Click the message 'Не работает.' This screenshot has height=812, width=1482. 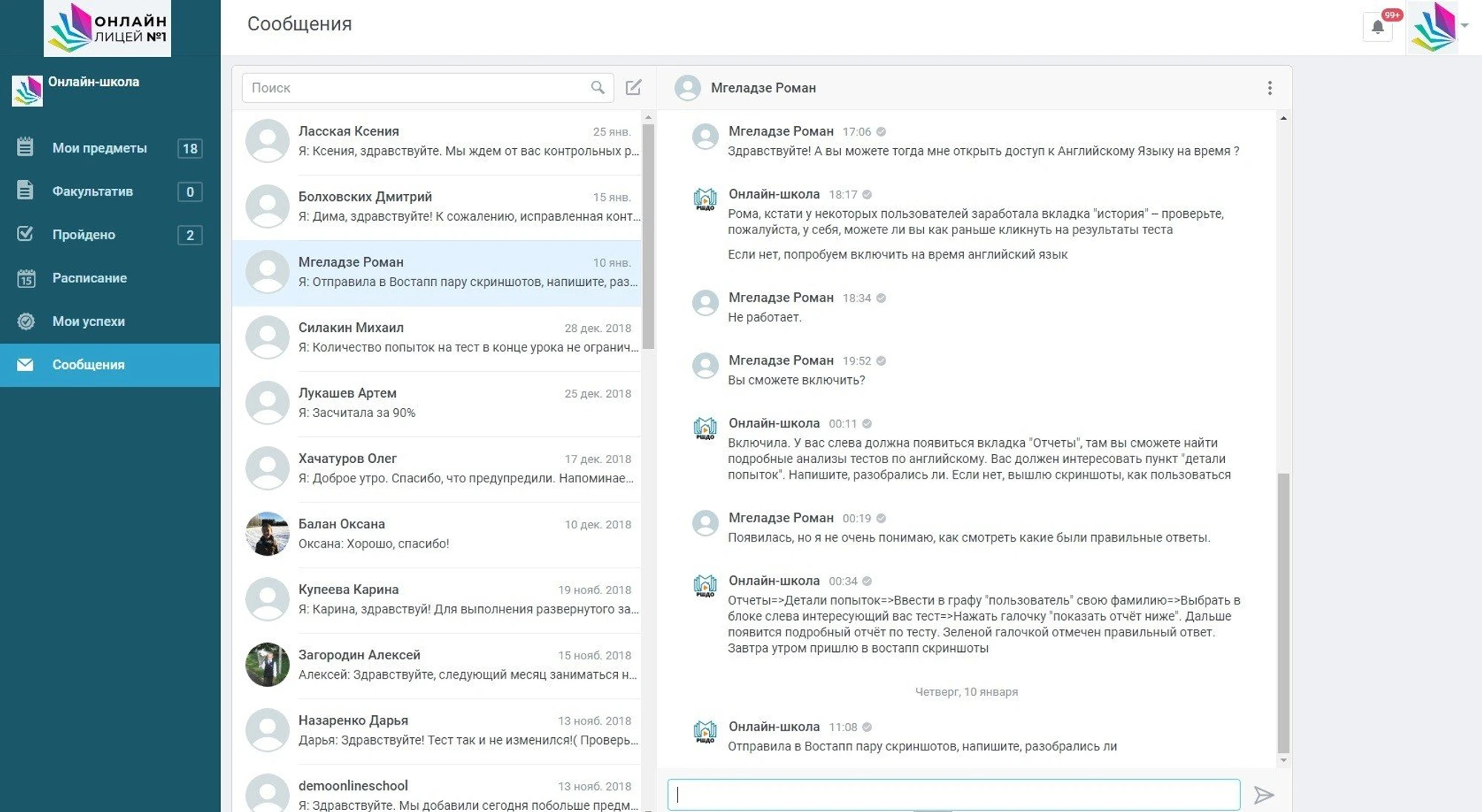click(765, 317)
